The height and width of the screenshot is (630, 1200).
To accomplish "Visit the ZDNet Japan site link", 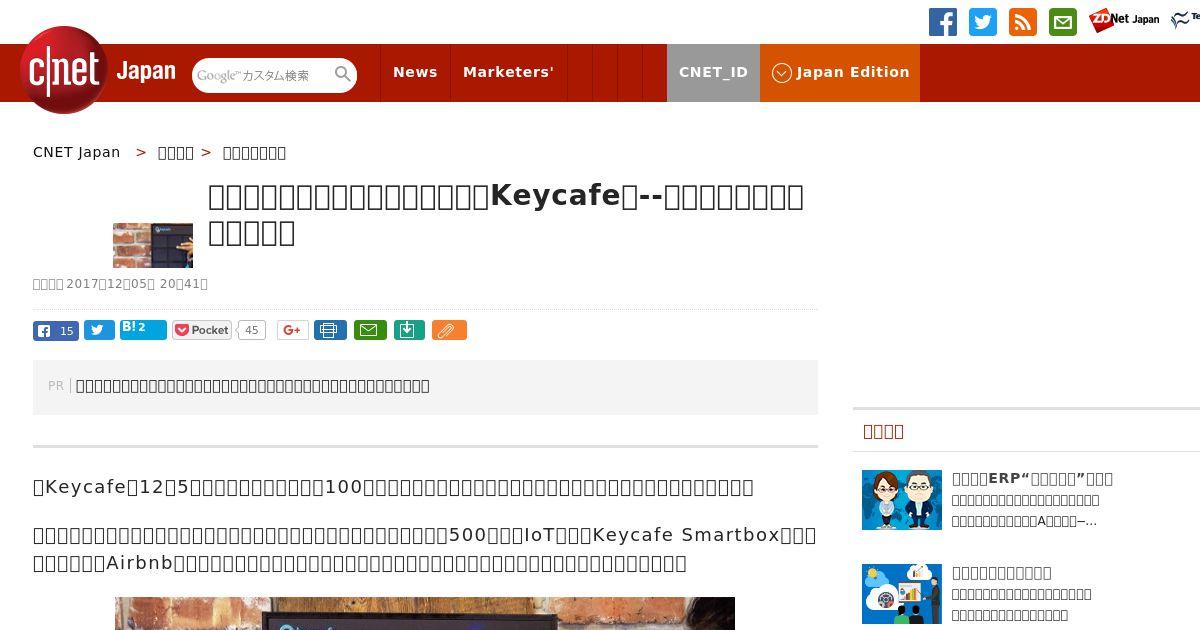I will [x=1124, y=20].
